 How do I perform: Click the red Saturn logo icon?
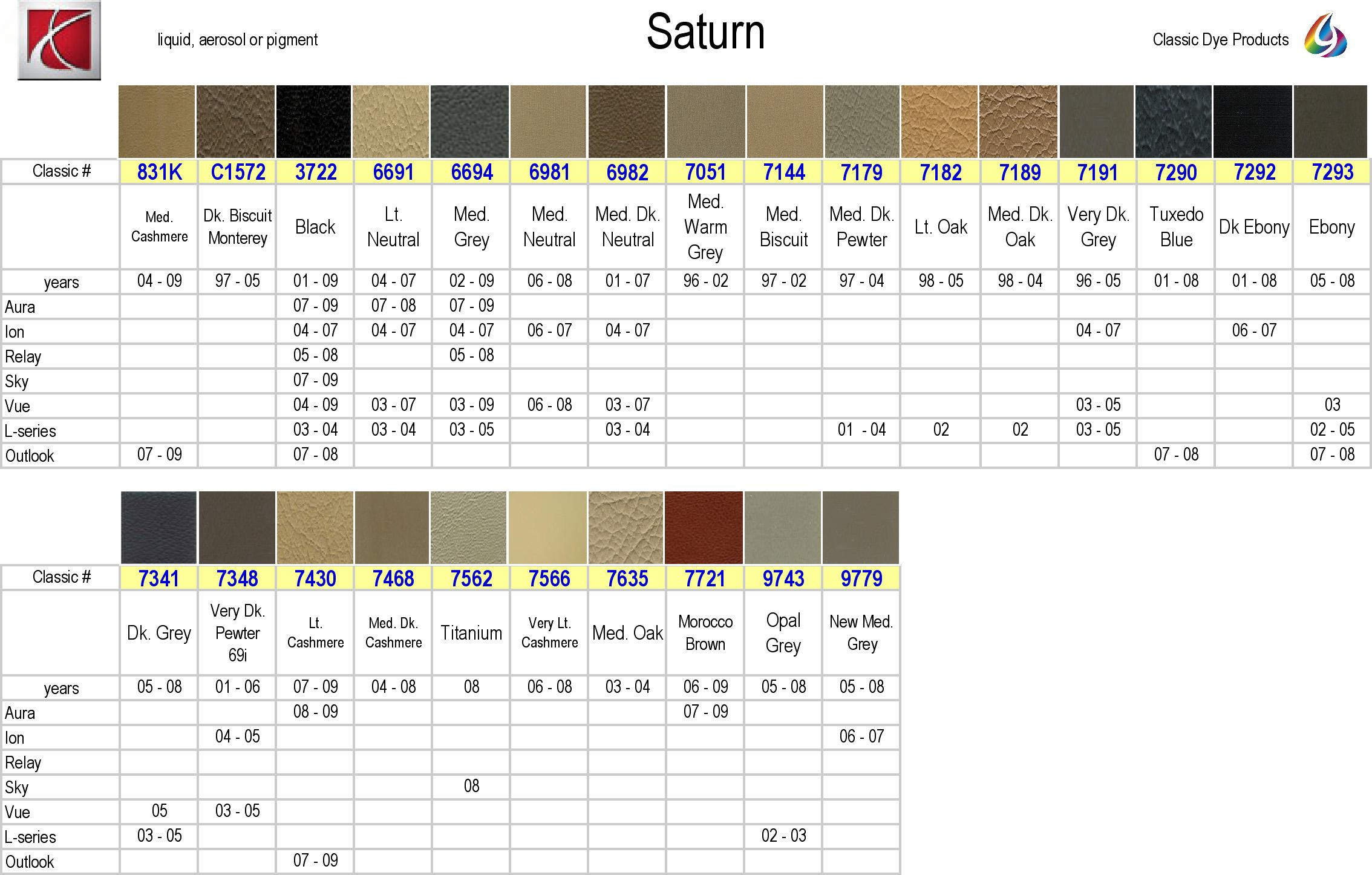point(59,41)
